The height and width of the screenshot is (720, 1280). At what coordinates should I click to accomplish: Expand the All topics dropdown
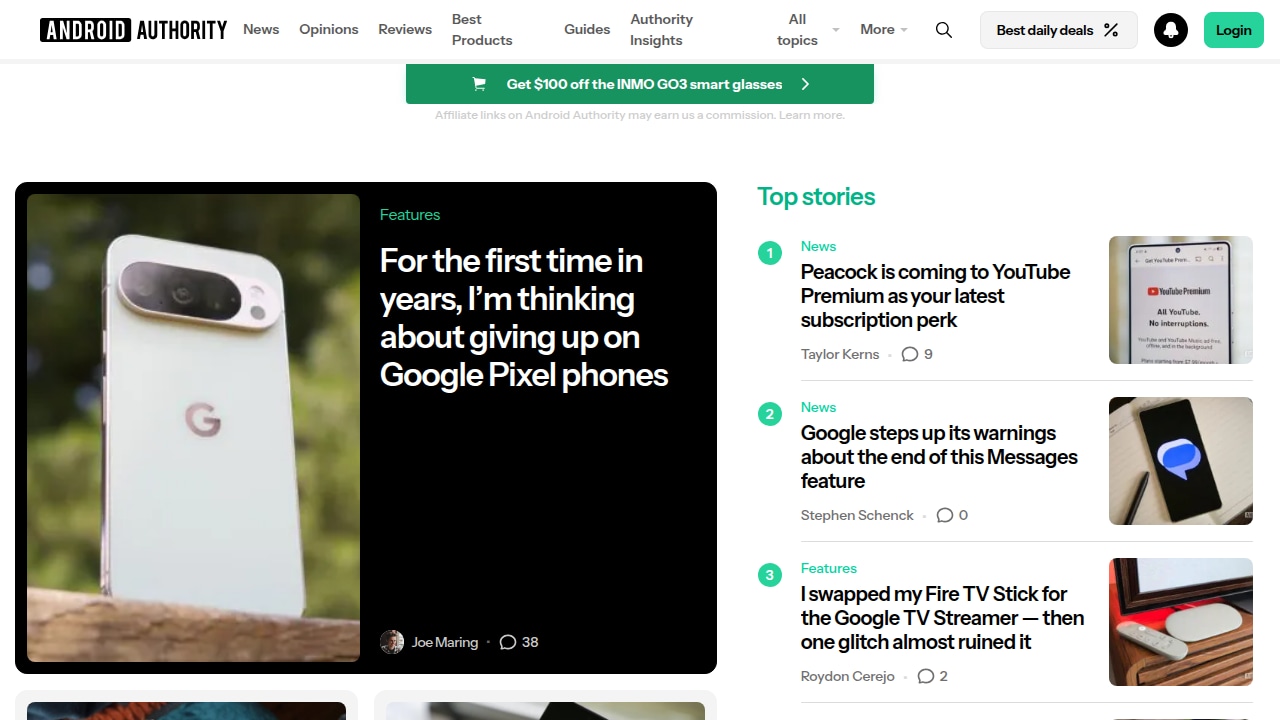[x=808, y=30]
